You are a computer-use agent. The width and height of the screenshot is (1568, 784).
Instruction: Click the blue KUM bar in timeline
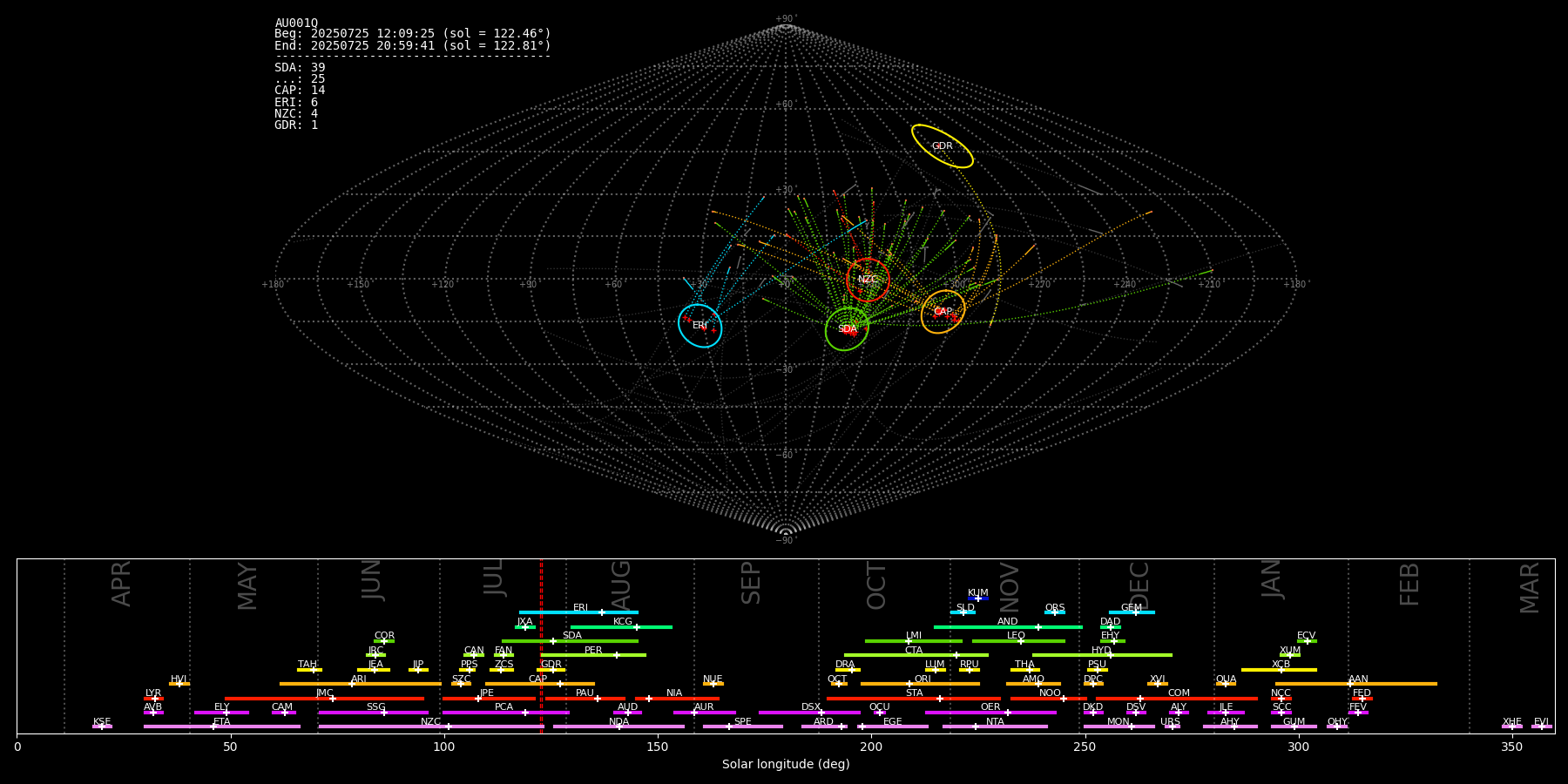(978, 598)
